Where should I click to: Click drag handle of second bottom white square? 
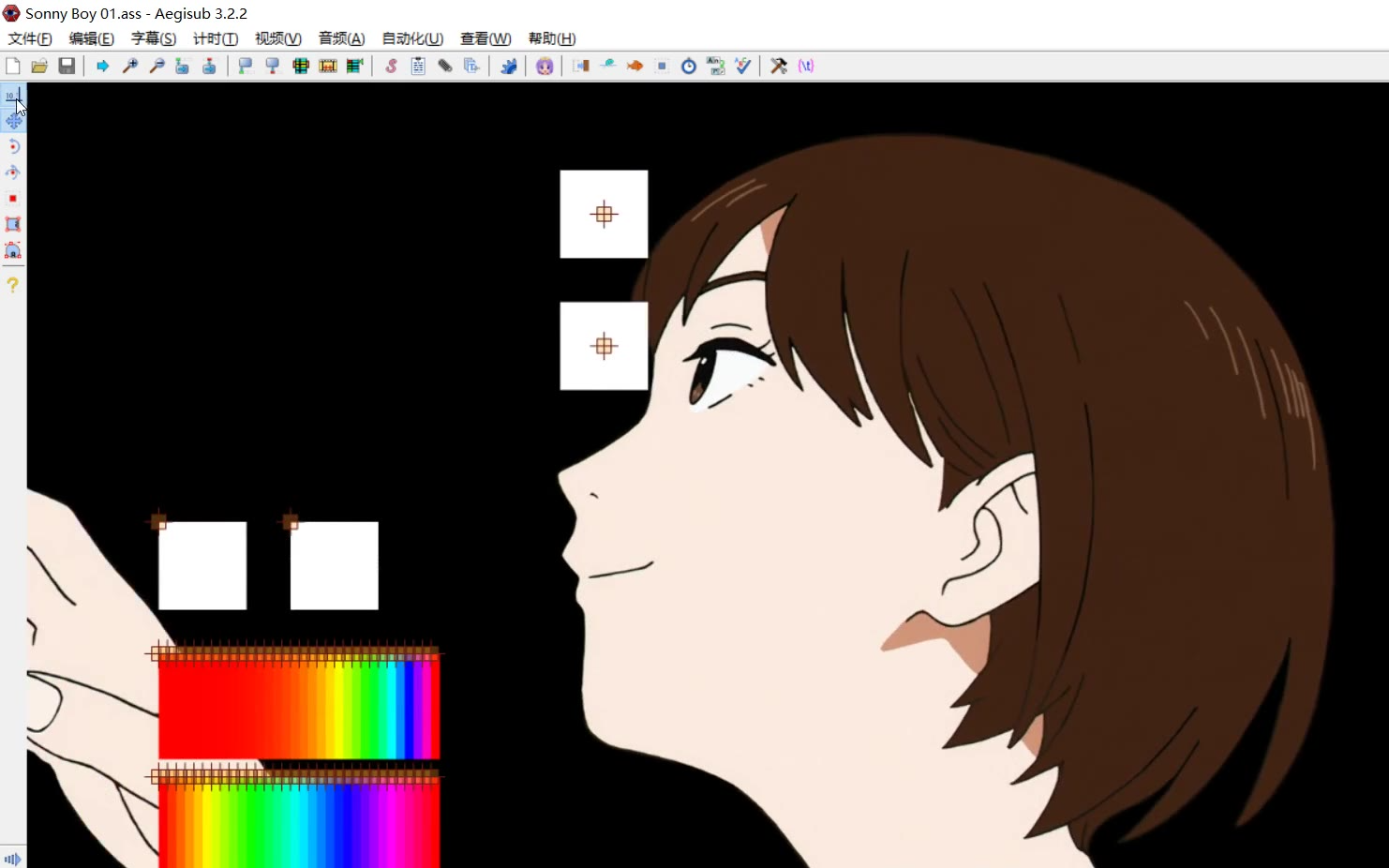[291, 521]
